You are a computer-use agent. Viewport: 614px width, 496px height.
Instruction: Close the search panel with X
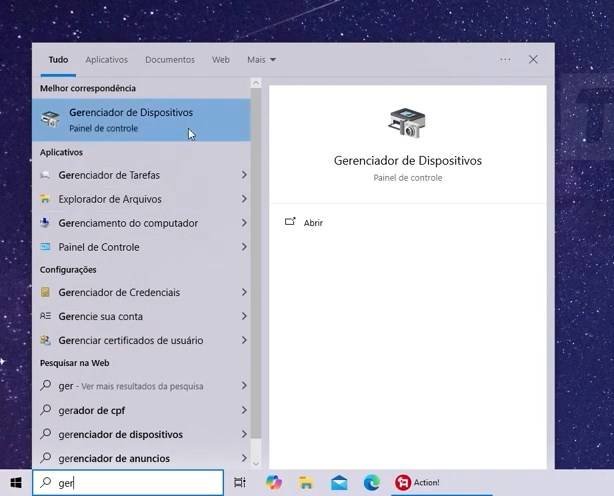(533, 60)
